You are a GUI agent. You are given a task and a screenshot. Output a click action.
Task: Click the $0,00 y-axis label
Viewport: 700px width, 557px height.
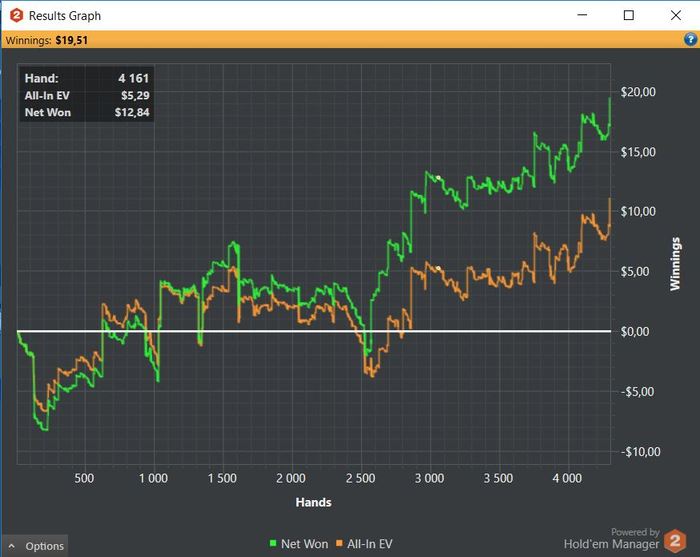click(635, 331)
